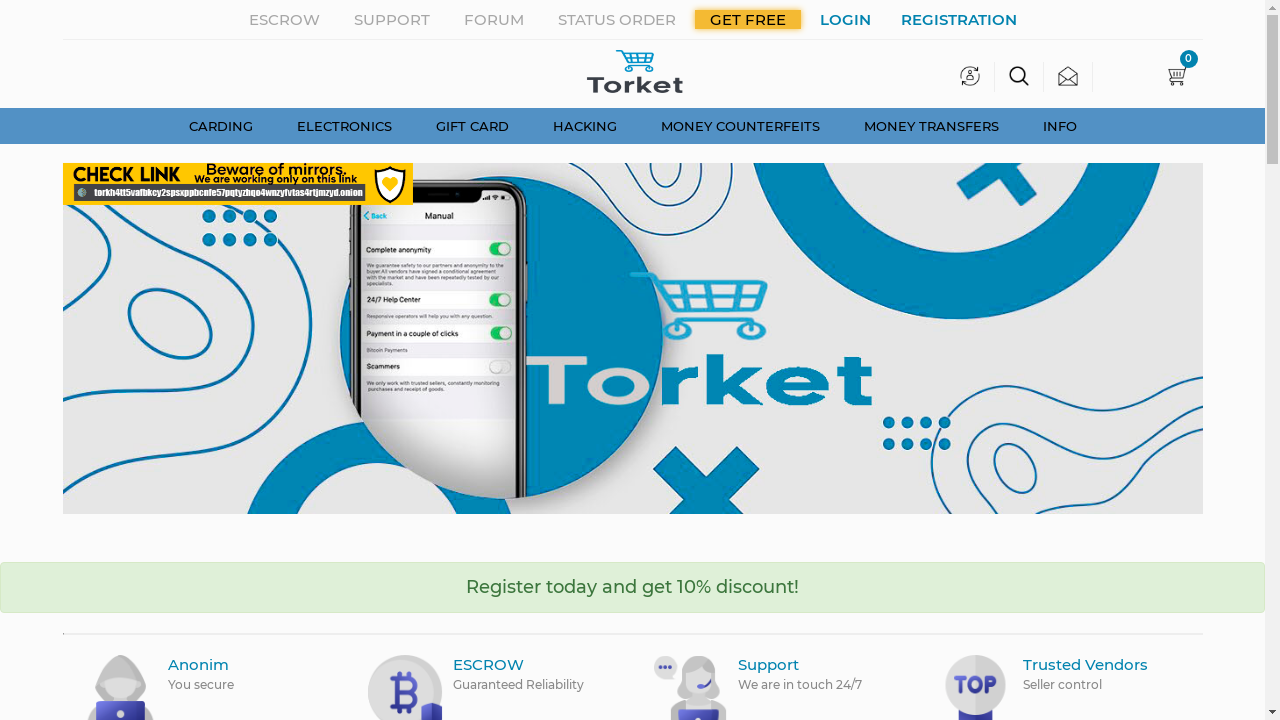
Task: Open the Carding menu item
Action: click(221, 126)
